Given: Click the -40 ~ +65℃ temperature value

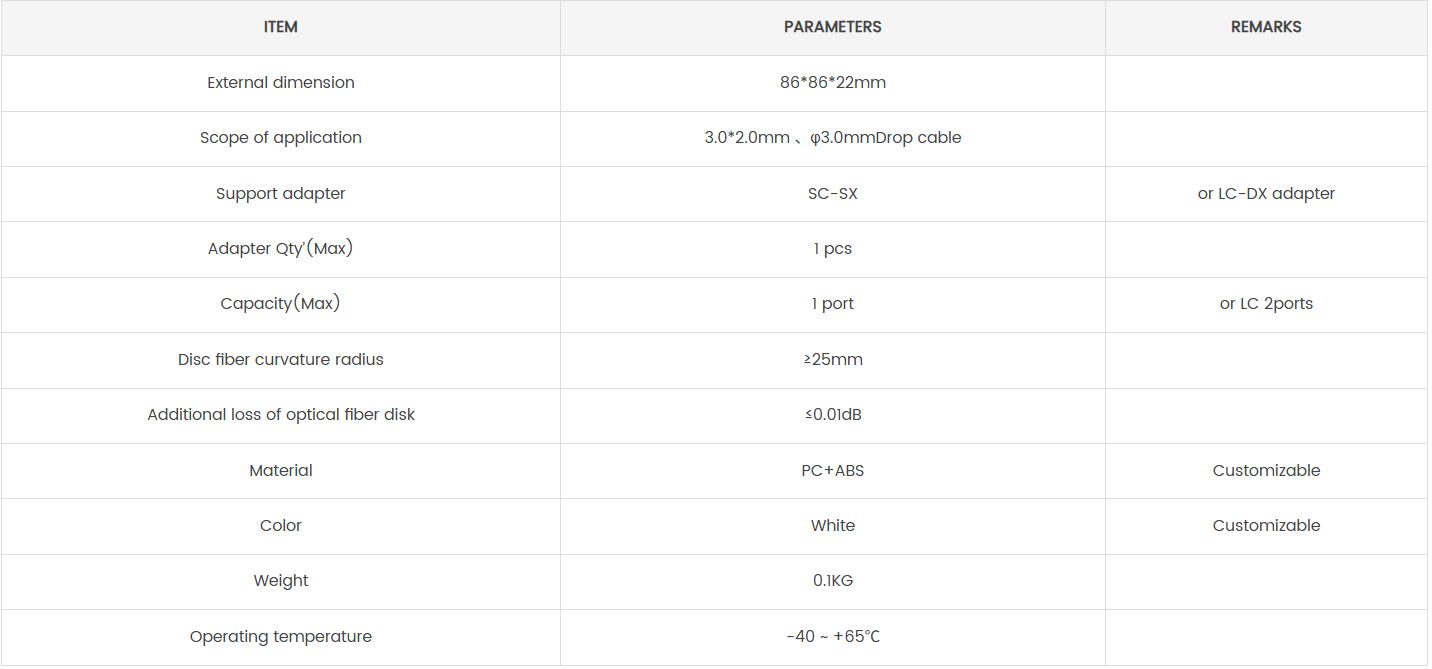Looking at the screenshot, I should [x=832, y=637].
